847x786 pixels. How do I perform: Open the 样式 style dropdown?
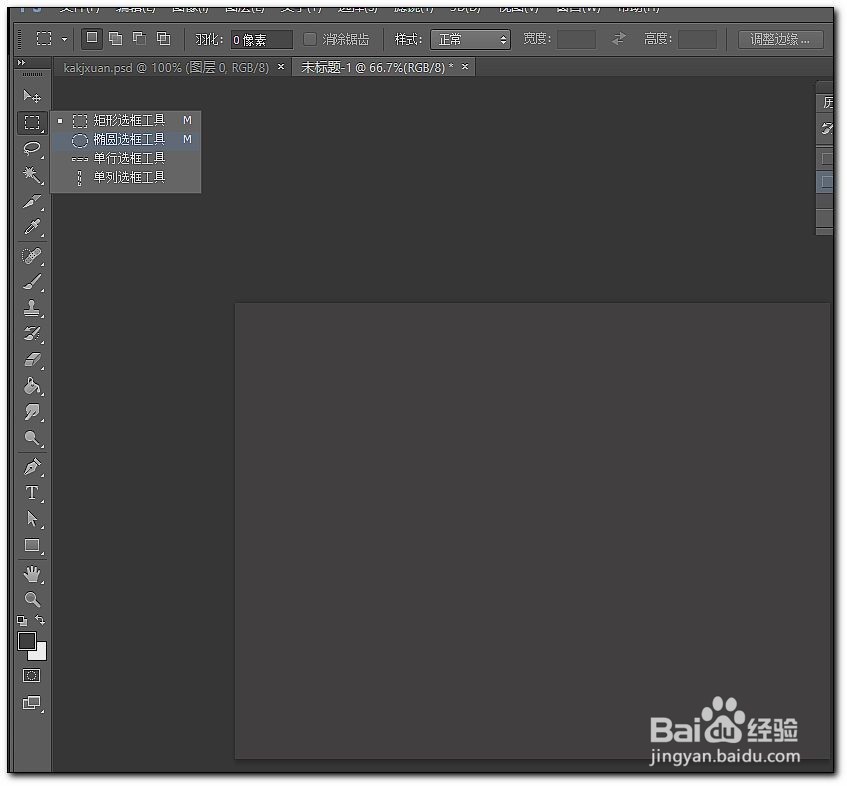(x=470, y=39)
